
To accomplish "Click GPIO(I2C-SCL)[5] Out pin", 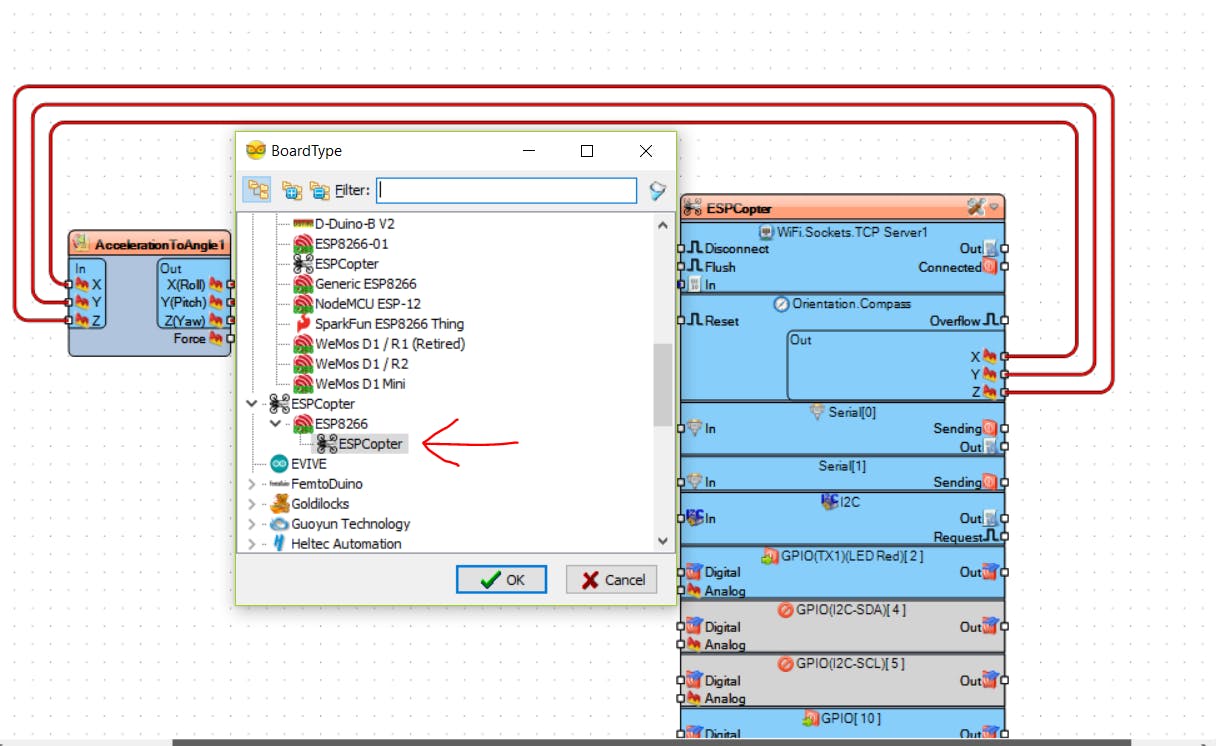I will click(x=1005, y=681).
